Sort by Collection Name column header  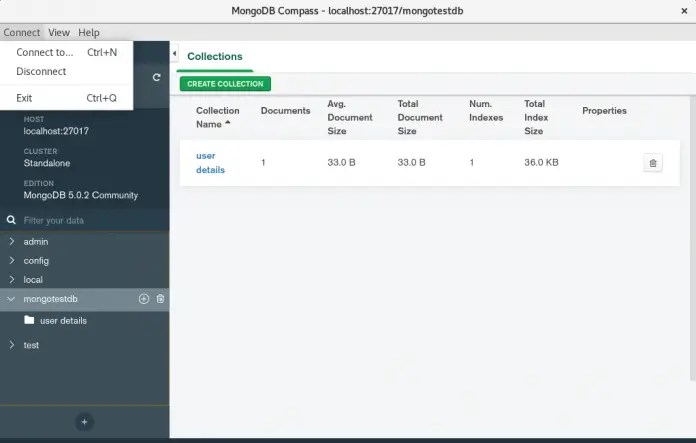tap(217, 116)
